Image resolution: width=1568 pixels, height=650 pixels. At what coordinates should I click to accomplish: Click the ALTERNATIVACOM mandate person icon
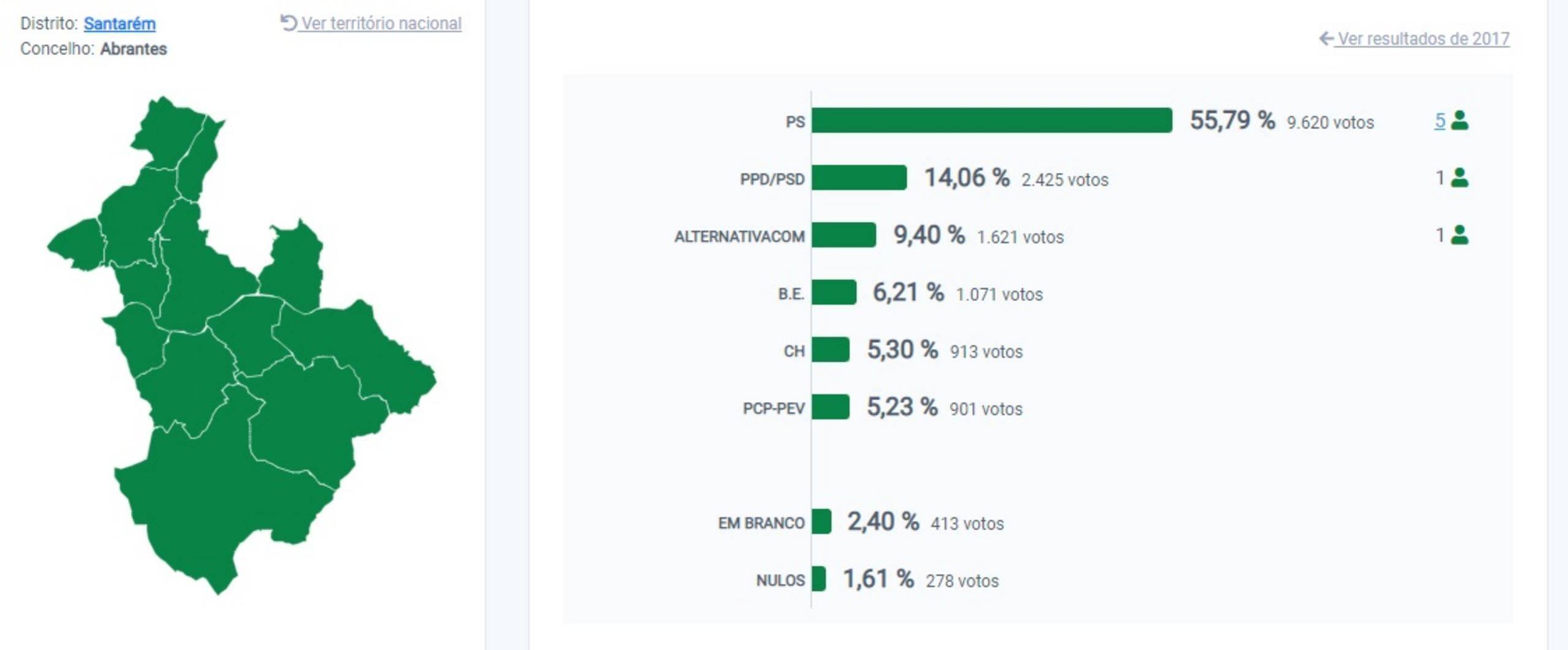1460,235
